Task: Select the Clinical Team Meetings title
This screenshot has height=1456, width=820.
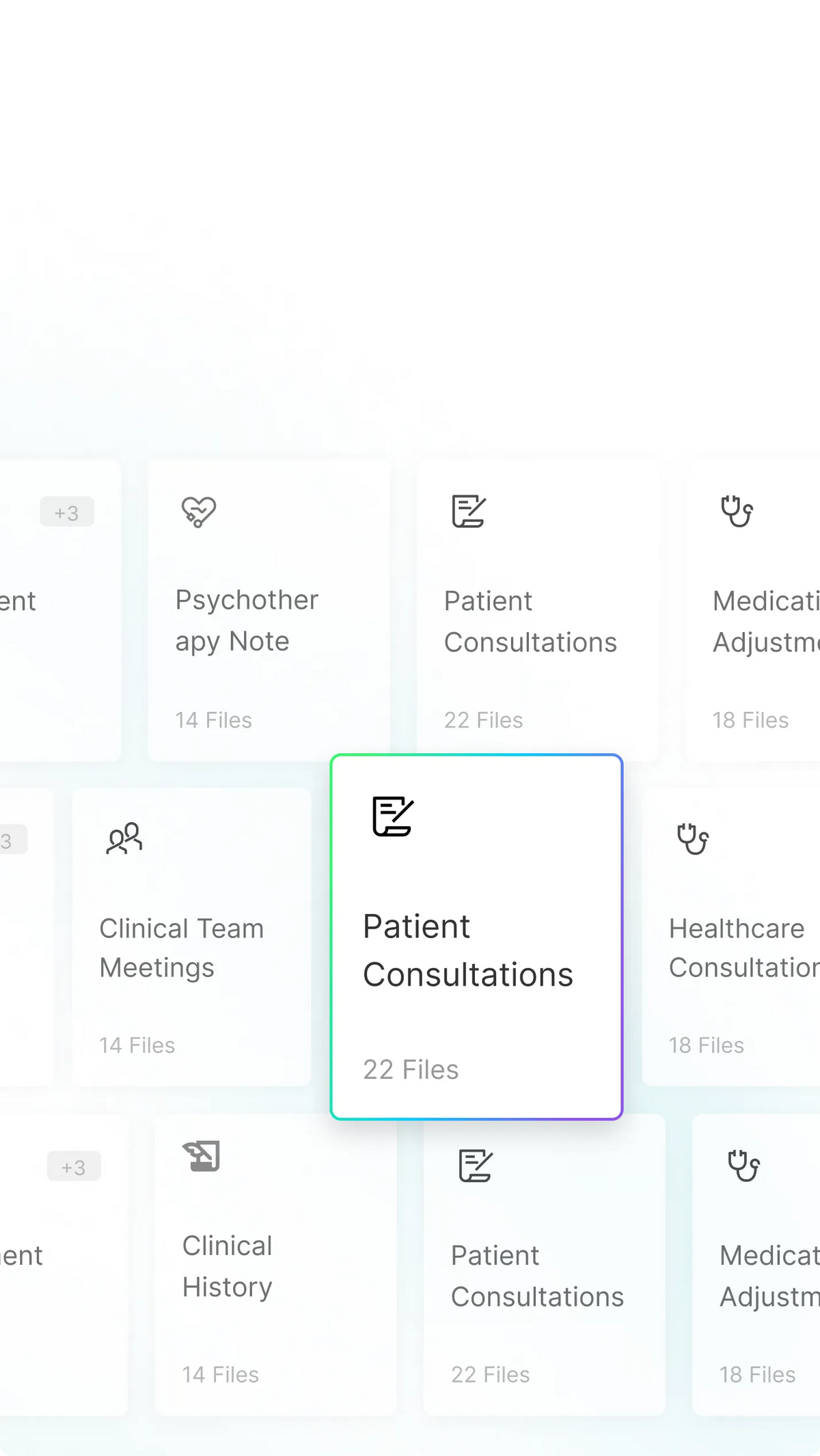Action: tap(181, 948)
